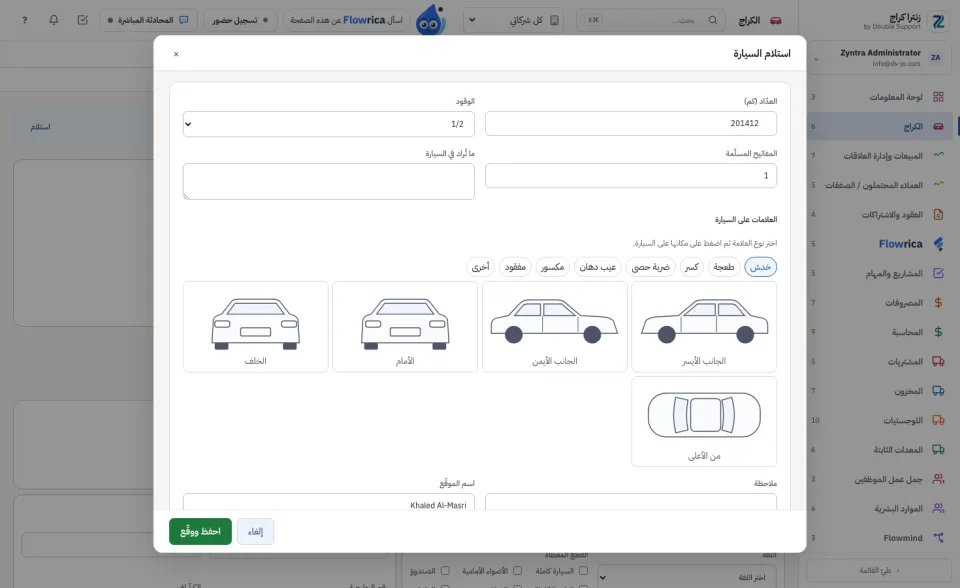Click the Flowrica water drop mascot
This screenshot has height=588, width=960.
click(x=430, y=20)
